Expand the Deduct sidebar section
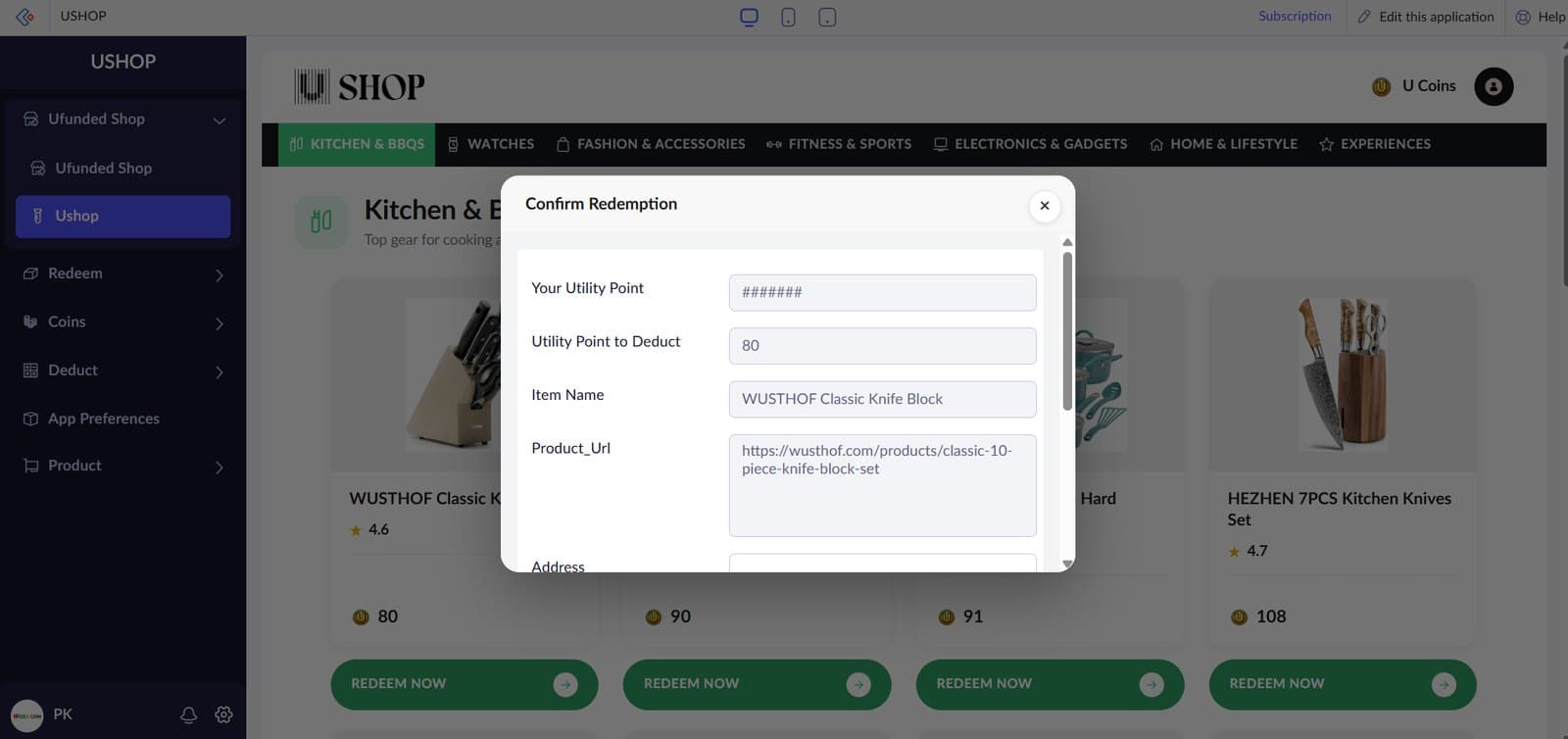This screenshot has width=1568, height=739. tap(122, 370)
